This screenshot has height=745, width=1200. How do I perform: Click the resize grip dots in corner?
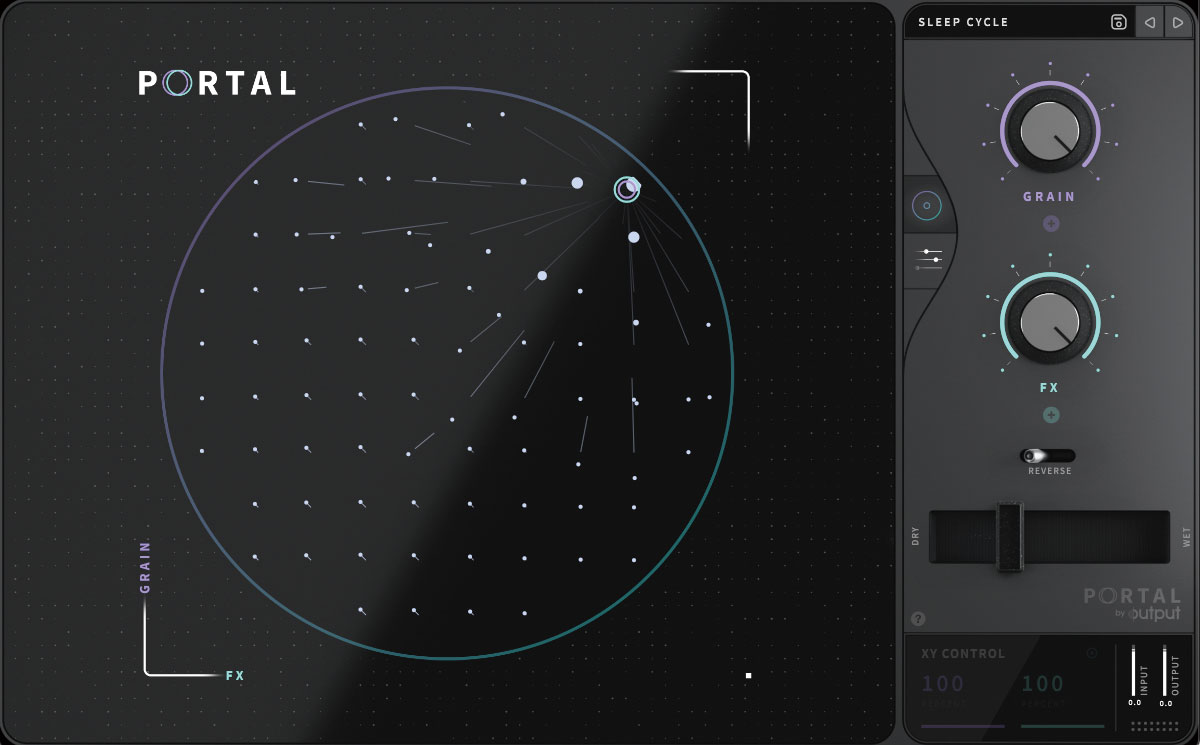tap(1153, 726)
